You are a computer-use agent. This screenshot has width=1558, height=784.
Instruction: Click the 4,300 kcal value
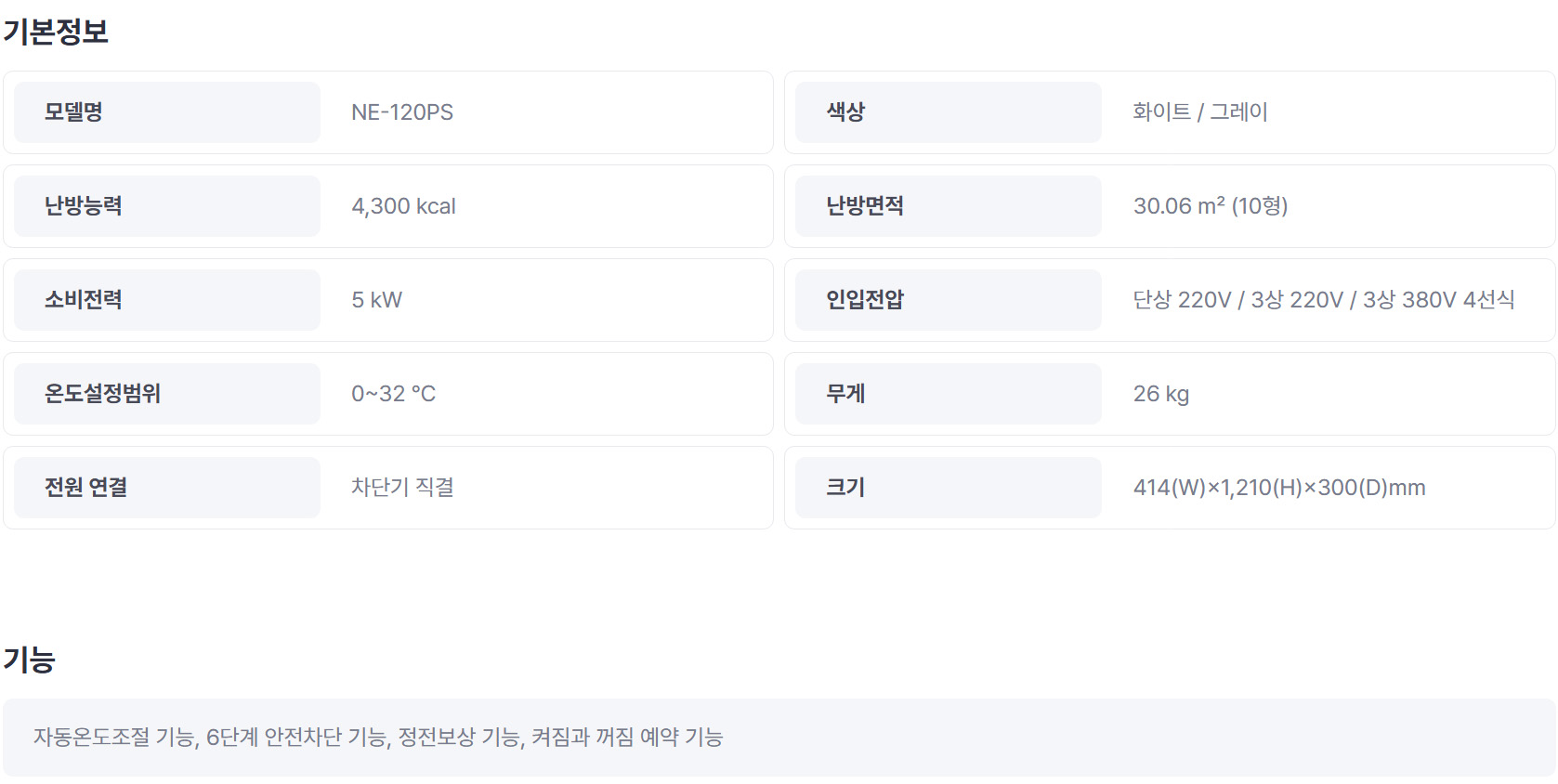(x=403, y=206)
